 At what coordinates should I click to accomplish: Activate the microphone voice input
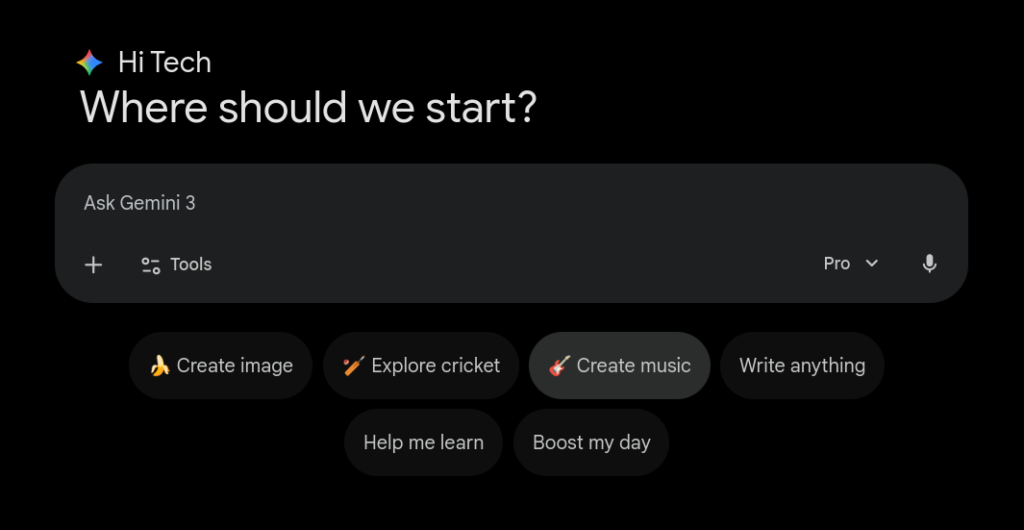pos(929,264)
